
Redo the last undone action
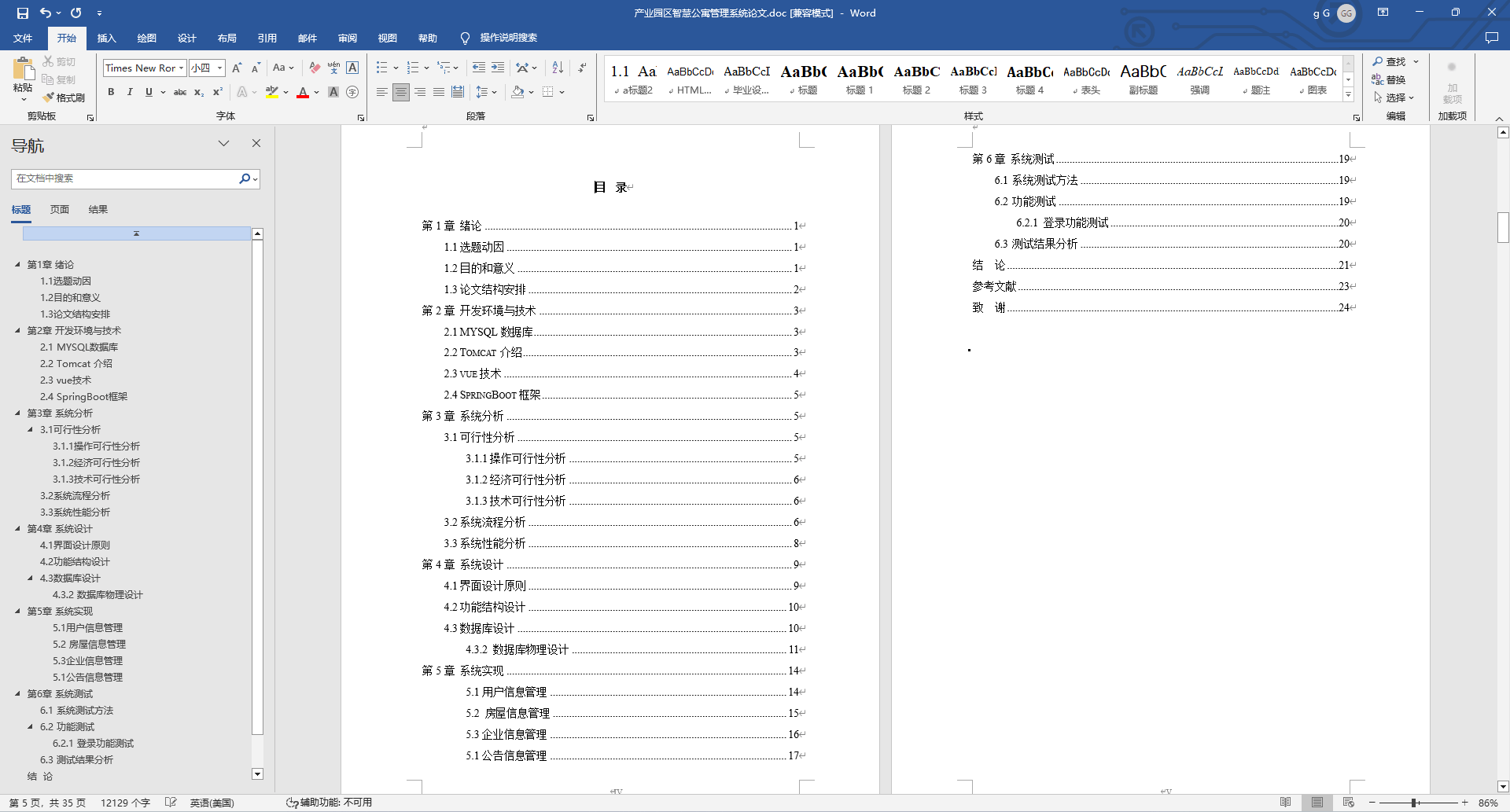[75, 13]
